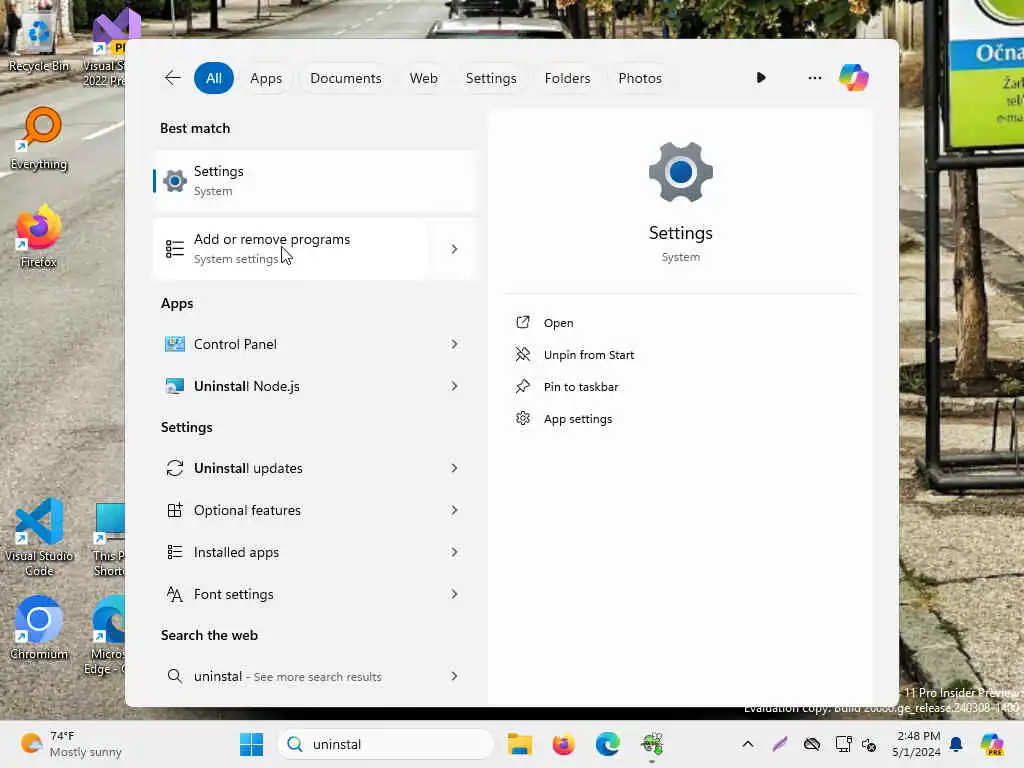This screenshot has width=1024, height=768.
Task: Click the cloud sync icon in tray
Action: pos(812,744)
